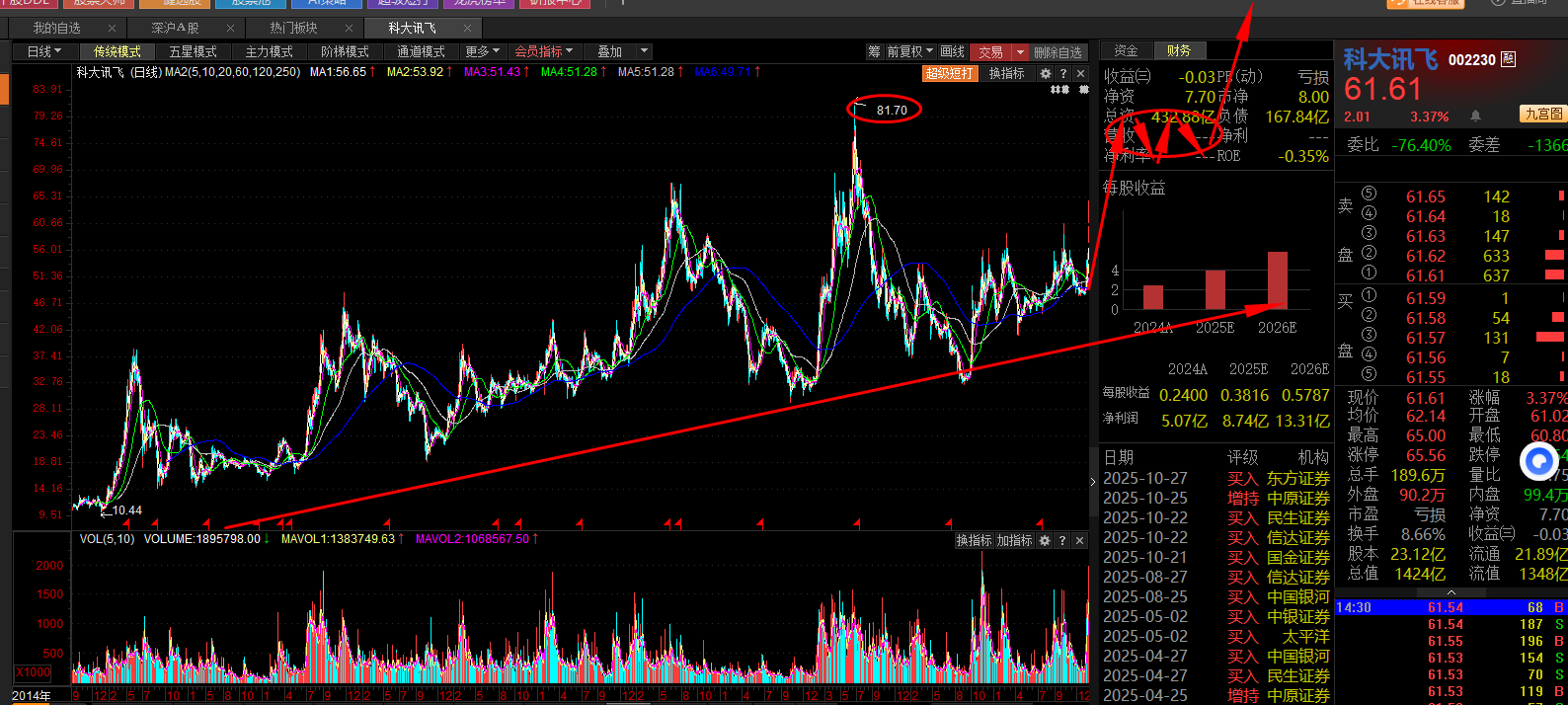
Task: Close the 我的自选 tab
Action: [112, 29]
